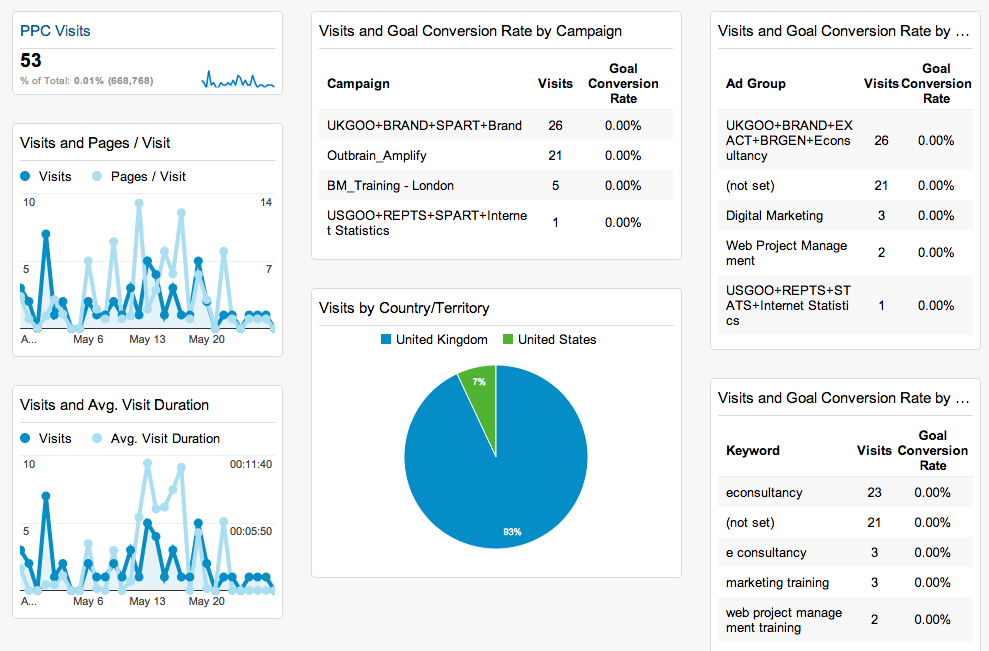
Task: Click the Keyword column header
Action: pos(752,451)
